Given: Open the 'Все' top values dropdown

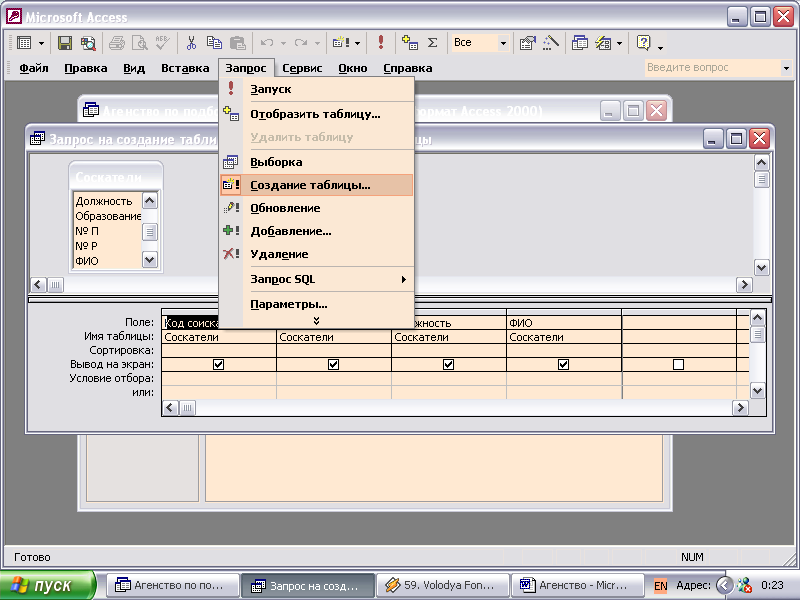Looking at the screenshot, I should (x=503, y=43).
